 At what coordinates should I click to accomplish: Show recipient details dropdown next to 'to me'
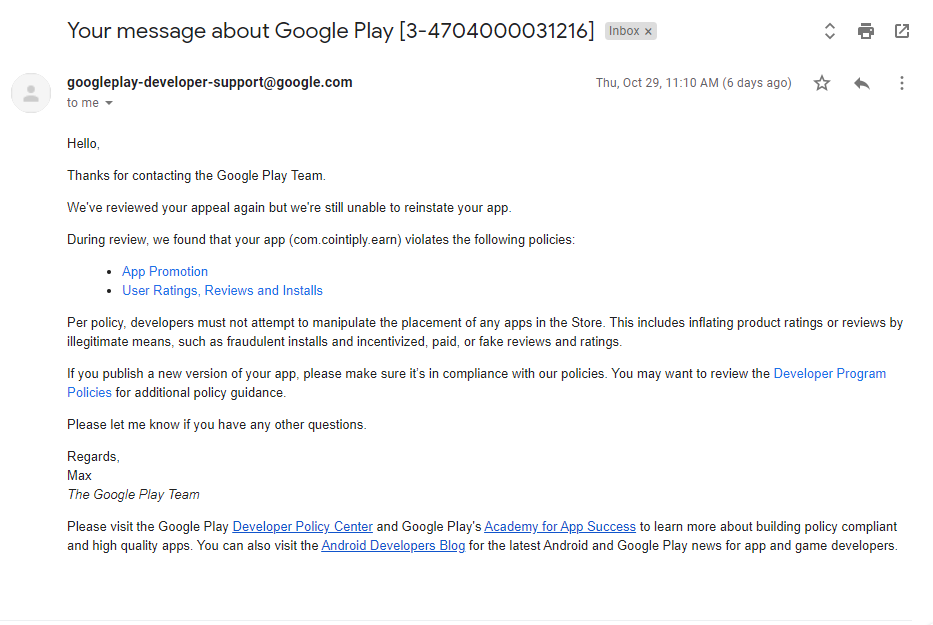(109, 103)
